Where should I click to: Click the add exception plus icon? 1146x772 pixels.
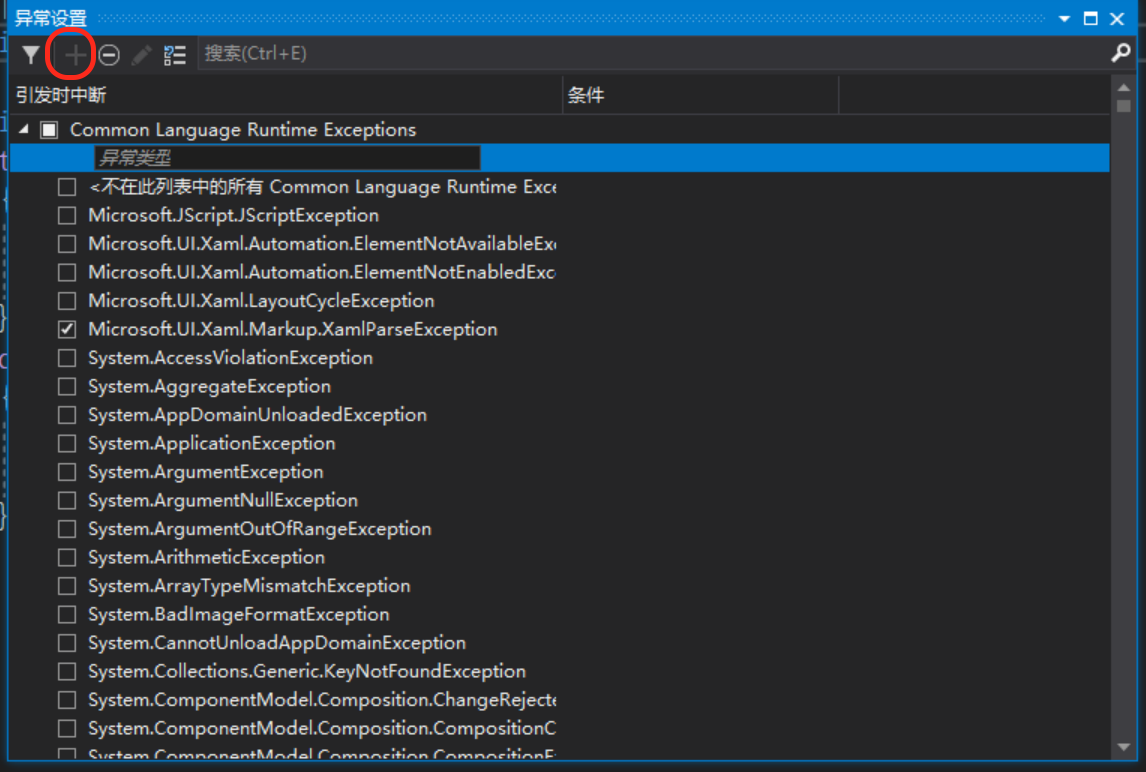tap(75, 55)
